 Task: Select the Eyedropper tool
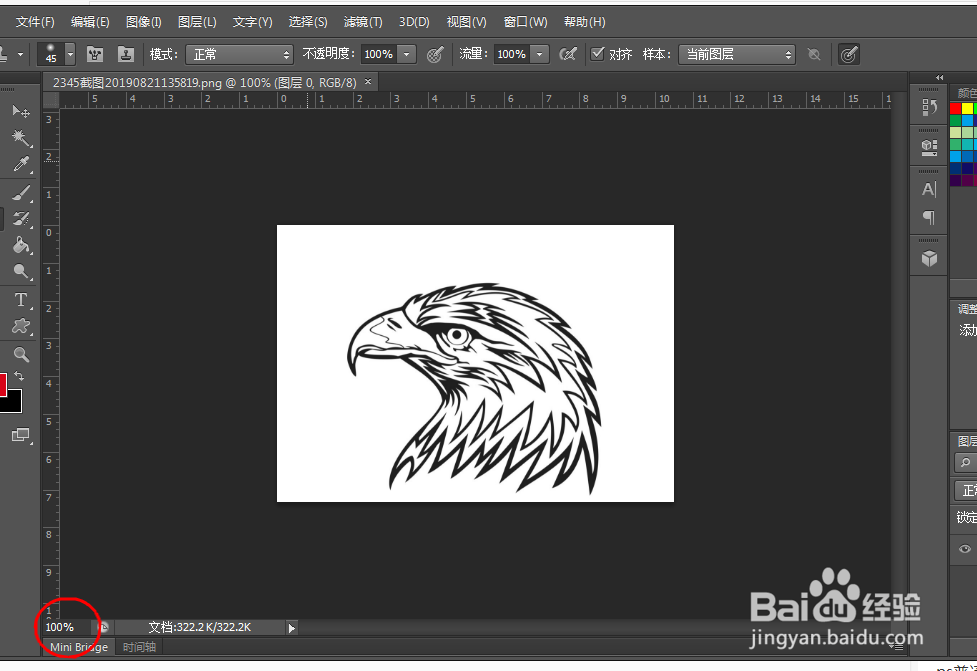tap(21, 164)
